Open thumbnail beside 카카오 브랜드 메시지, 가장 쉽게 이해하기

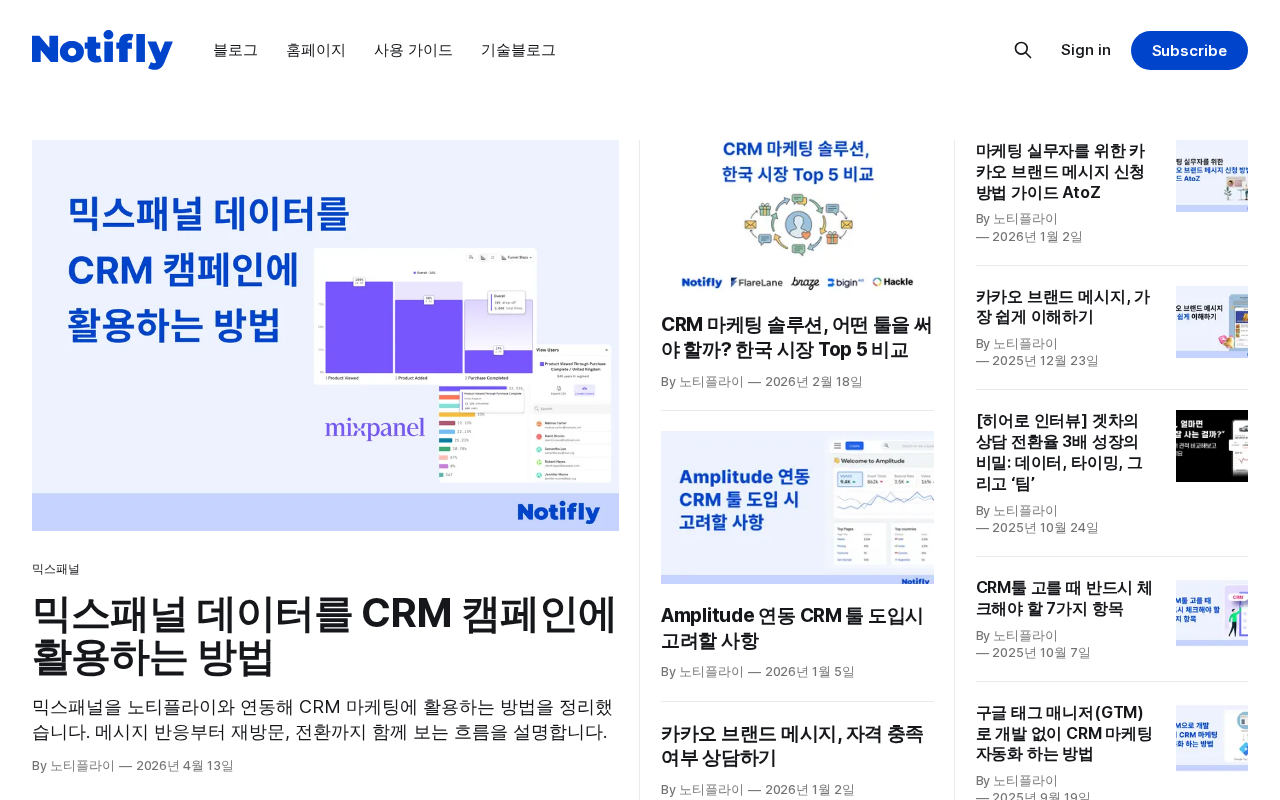pos(1212,322)
